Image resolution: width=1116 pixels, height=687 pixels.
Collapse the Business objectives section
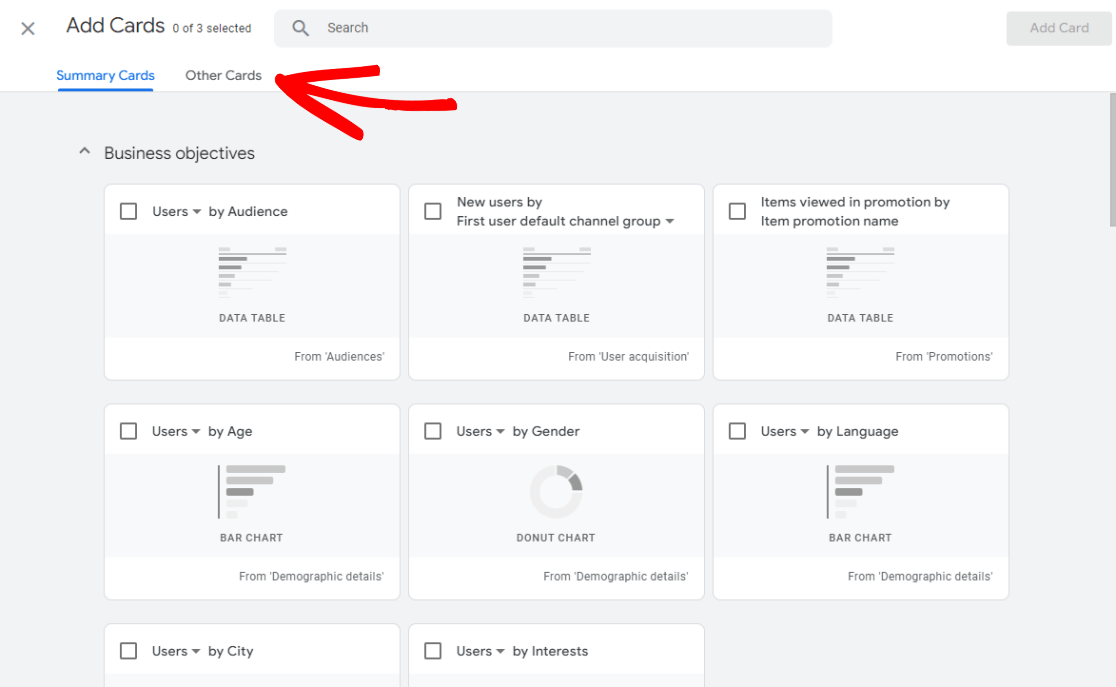84,150
